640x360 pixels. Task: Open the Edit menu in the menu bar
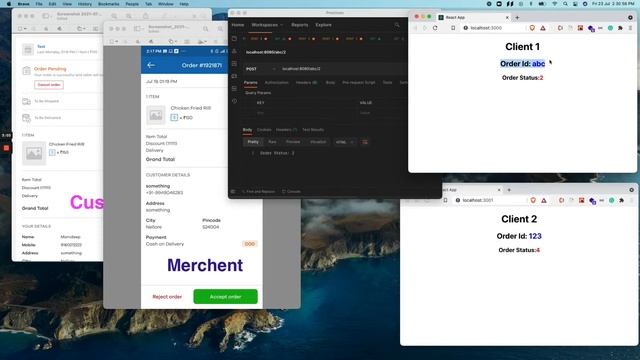click(x=52, y=4)
